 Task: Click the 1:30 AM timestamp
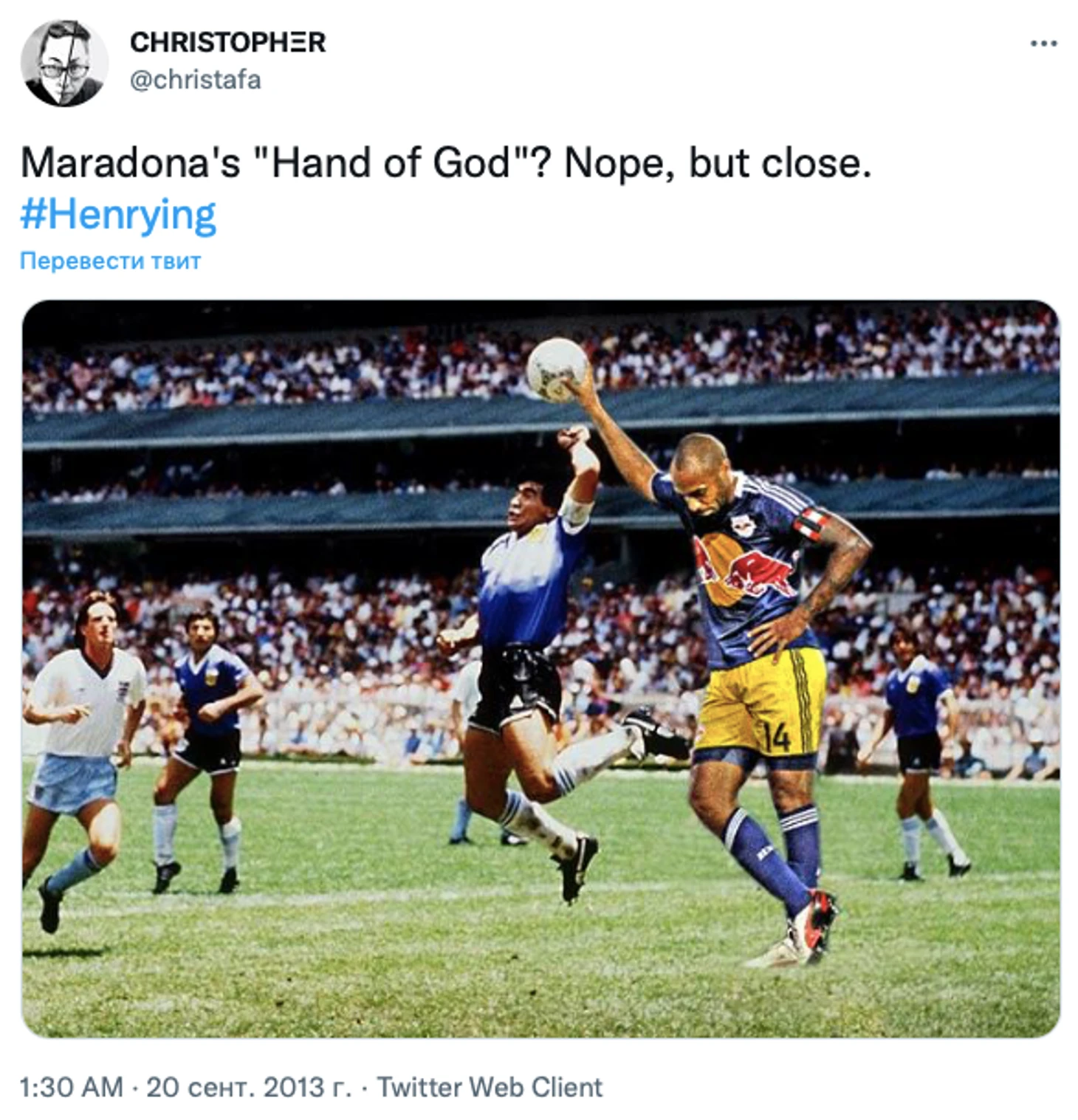pos(71,1087)
